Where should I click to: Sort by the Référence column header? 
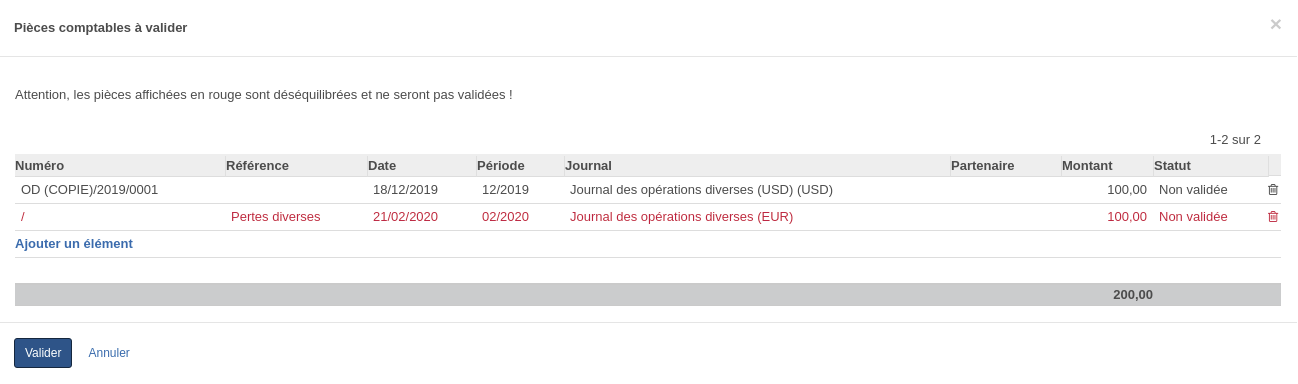point(296,166)
